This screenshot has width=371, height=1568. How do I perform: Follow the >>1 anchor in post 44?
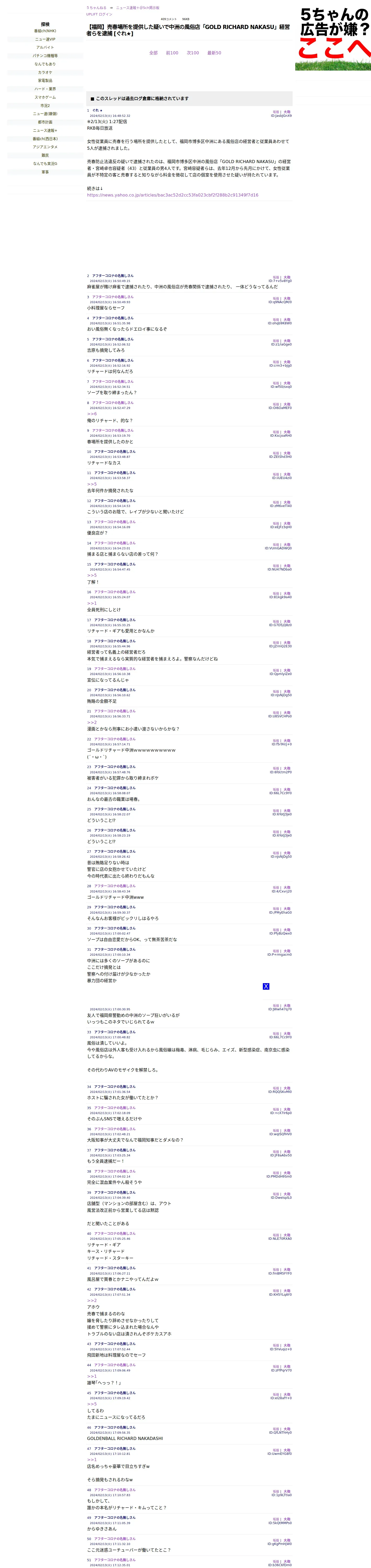click(92, 1376)
